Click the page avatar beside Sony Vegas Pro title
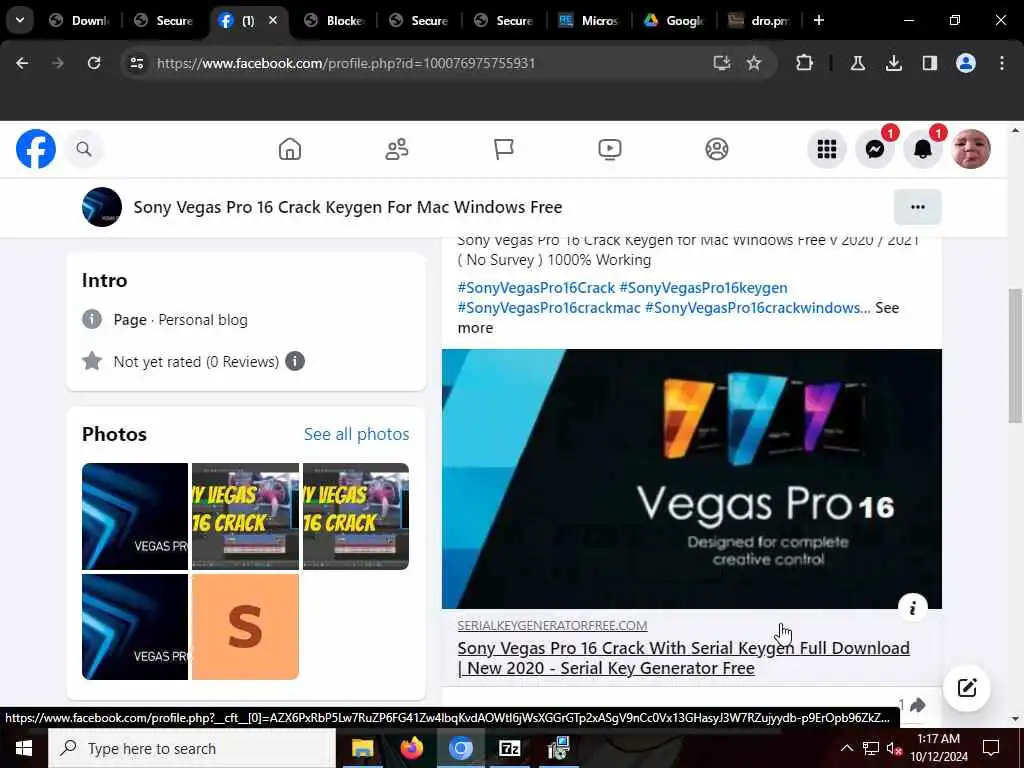This screenshot has height=768, width=1024. [102, 207]
